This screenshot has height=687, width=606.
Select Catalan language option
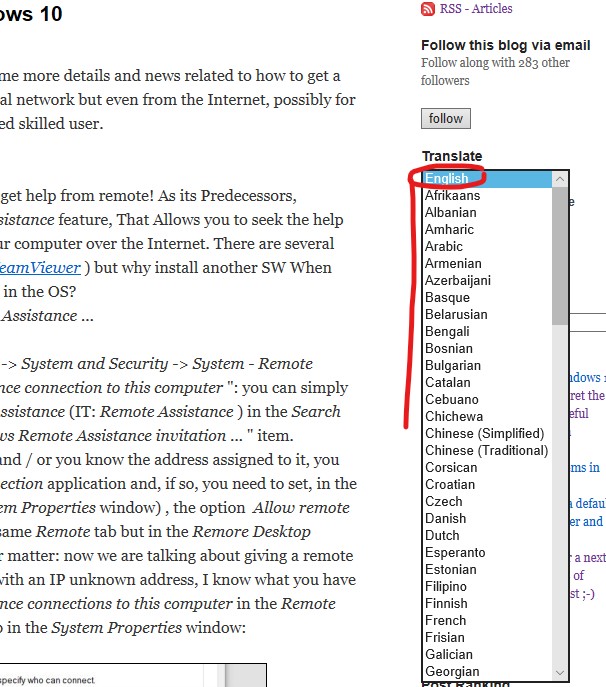point(448,383)
